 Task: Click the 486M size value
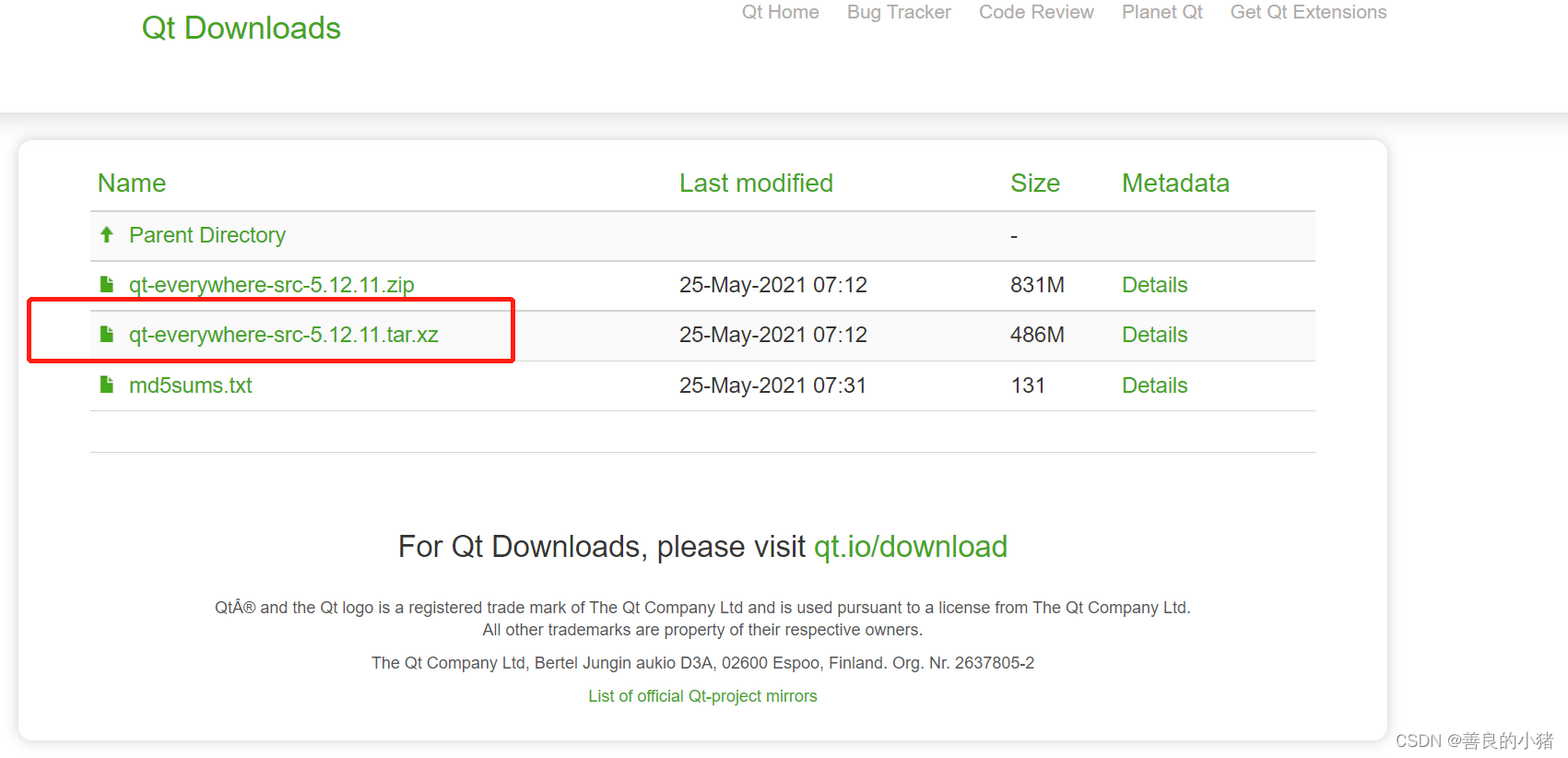[1037, 335]
